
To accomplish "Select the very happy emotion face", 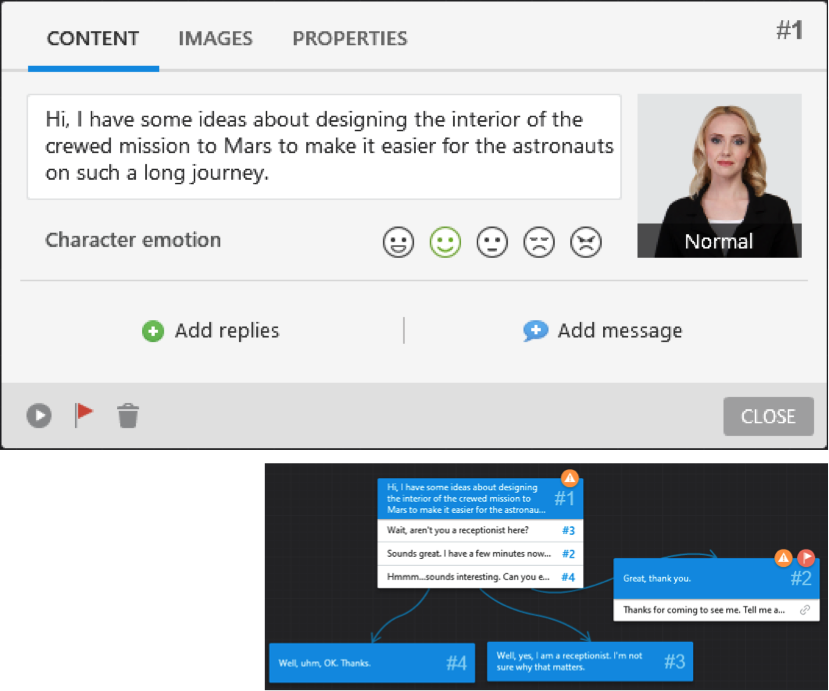I will coord(398,242).
